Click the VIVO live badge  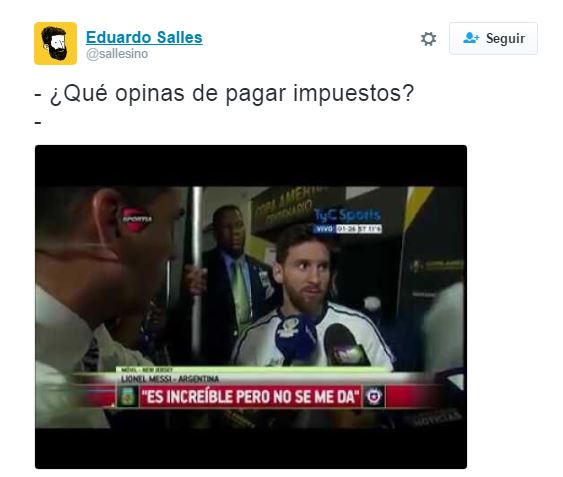(x=324, y=229)
